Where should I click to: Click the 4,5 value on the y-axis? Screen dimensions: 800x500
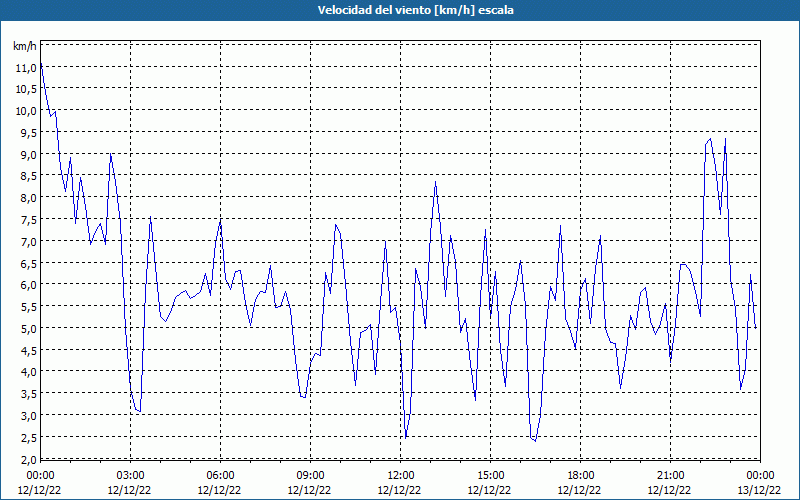pyautogui.click(x=28, y=350)
